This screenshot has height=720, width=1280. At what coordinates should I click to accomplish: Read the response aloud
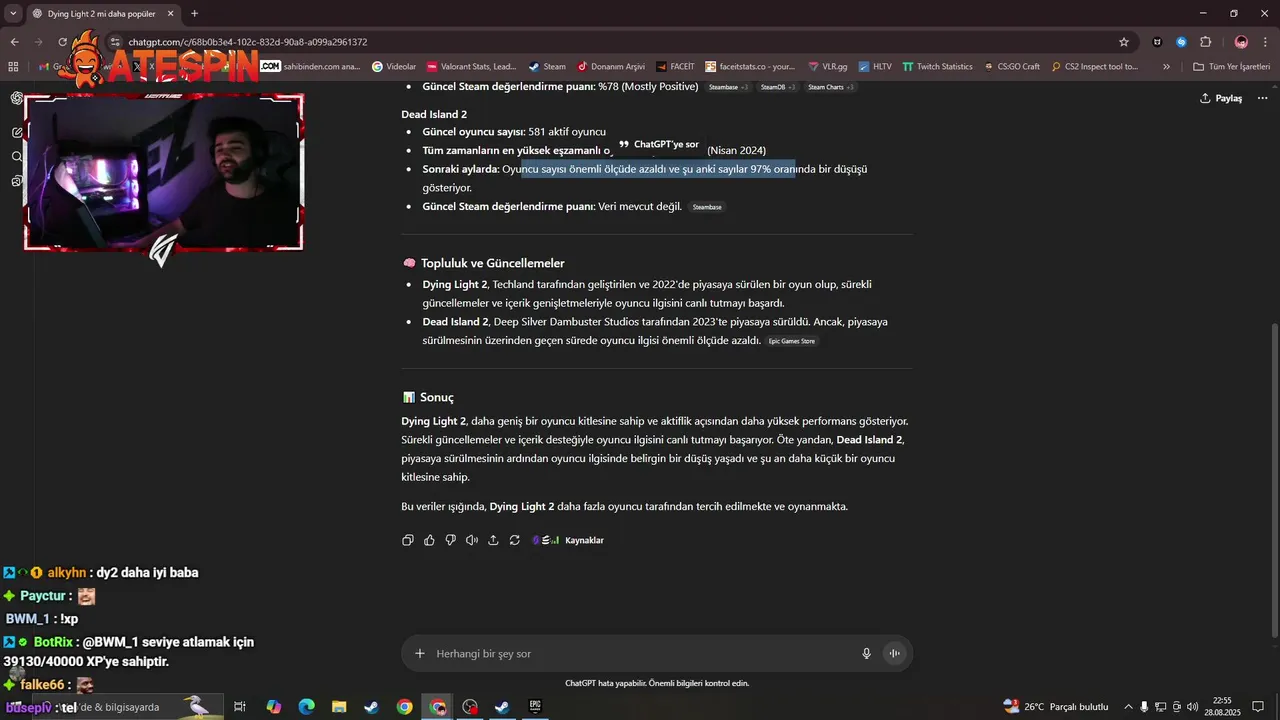tap(472, 540)
